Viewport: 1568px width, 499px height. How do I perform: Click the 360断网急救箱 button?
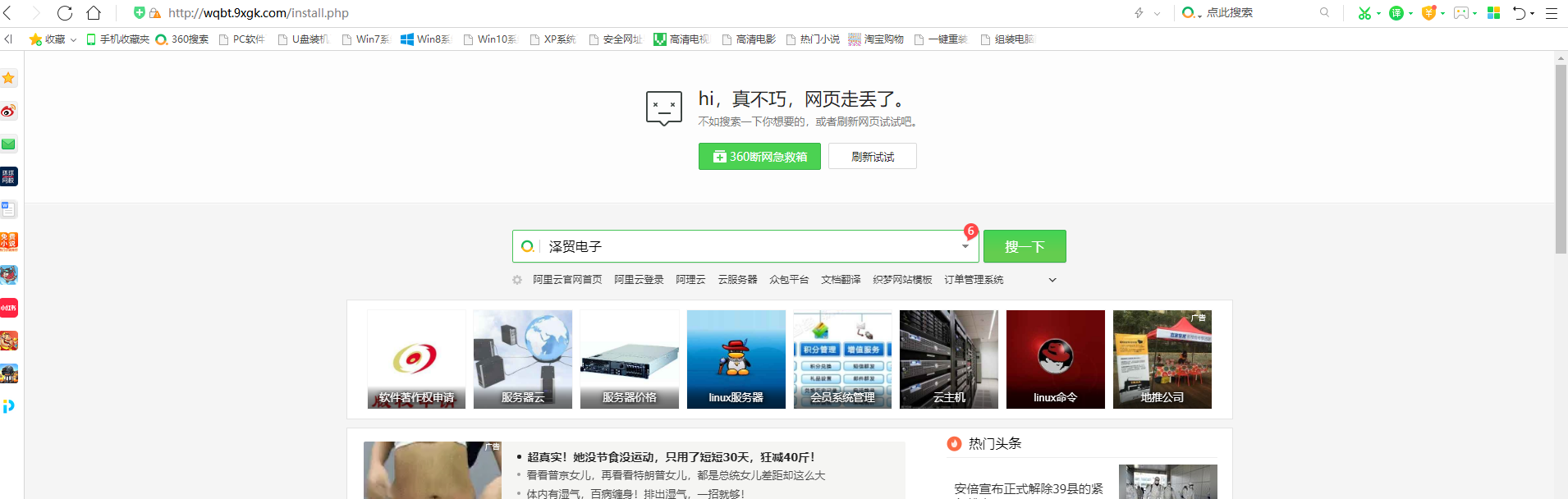pyautogui.click(x=759, y=157)
